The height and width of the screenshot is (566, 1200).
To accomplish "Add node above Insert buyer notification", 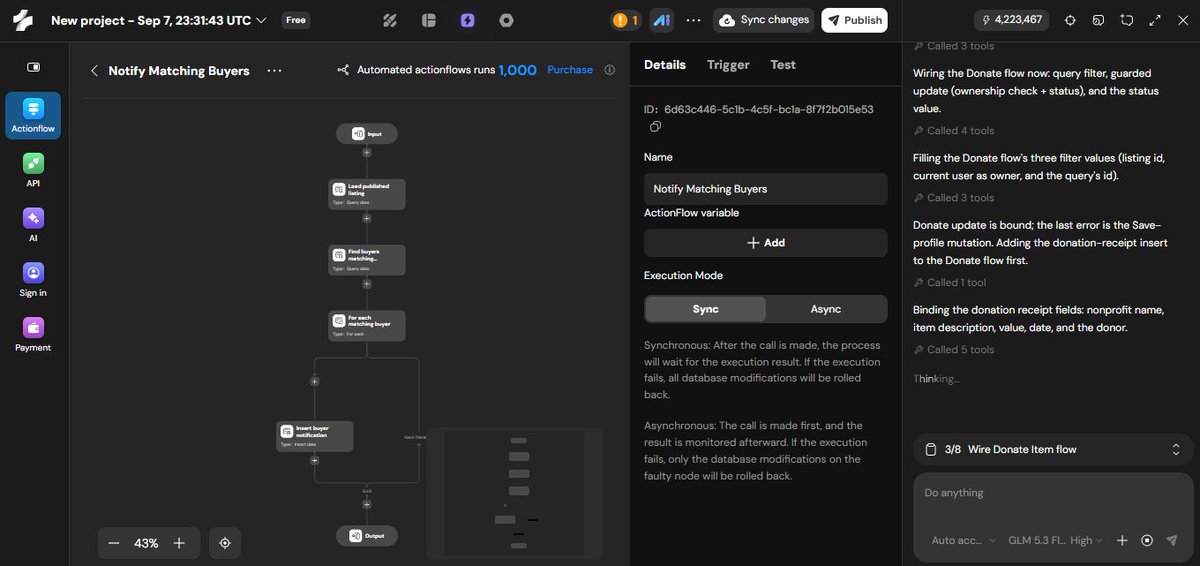I will pos(314,380).
